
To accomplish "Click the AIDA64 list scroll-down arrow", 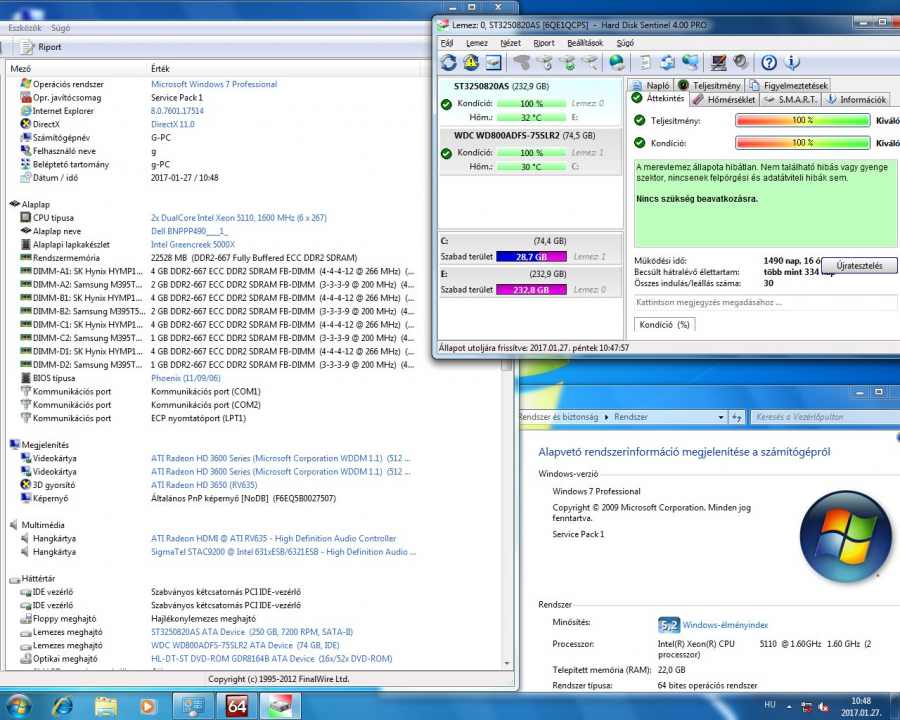I will [x=507, y=663].
